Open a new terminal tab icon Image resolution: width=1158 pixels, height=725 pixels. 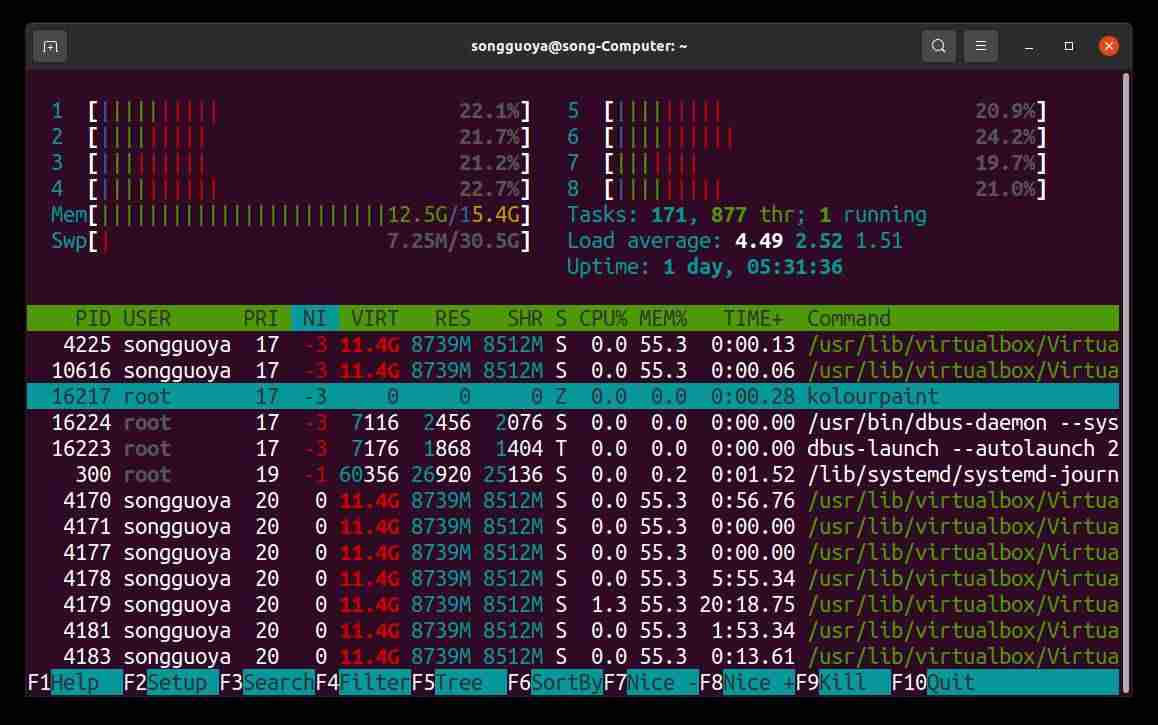coord(50,47)
